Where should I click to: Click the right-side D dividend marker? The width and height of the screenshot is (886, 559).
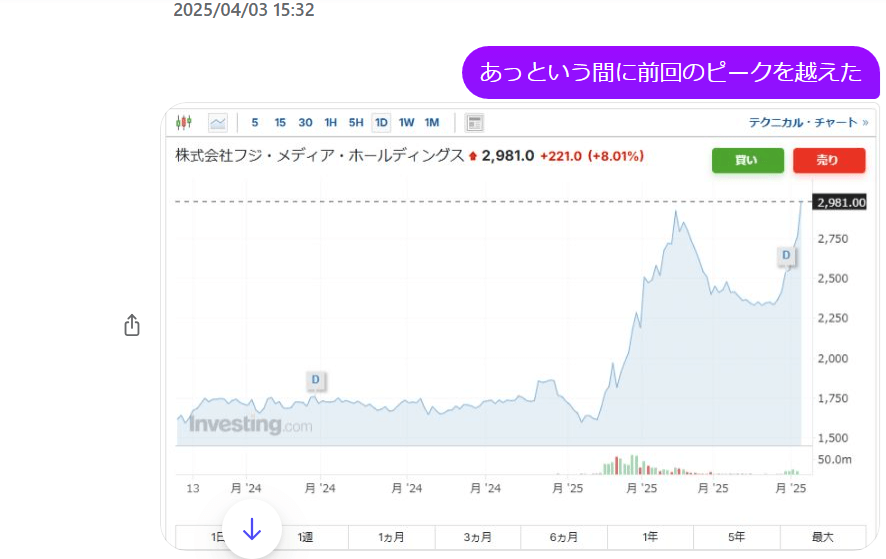click(786, 256)
